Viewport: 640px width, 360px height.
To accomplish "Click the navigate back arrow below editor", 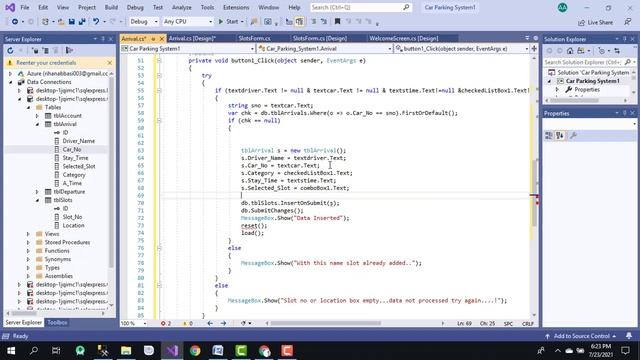I will point(210,323).
